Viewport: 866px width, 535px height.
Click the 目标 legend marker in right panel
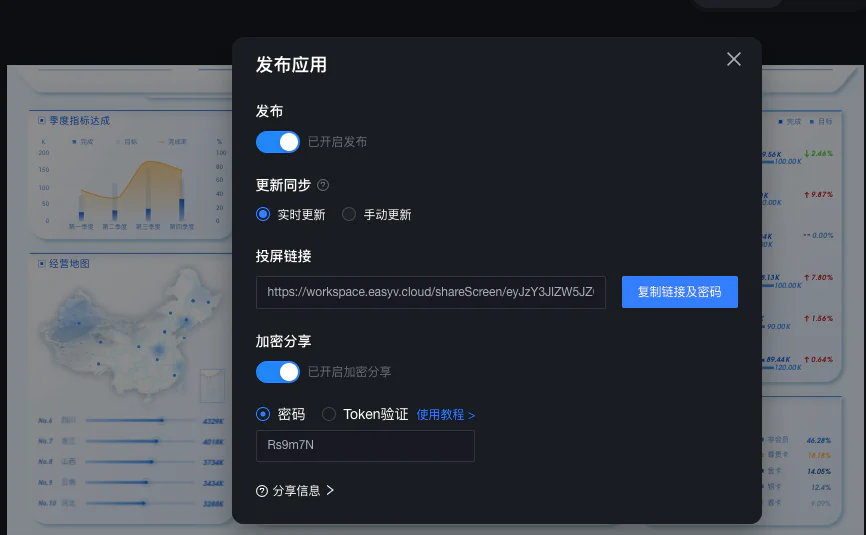pyautogui.click(x=812, y=121)
